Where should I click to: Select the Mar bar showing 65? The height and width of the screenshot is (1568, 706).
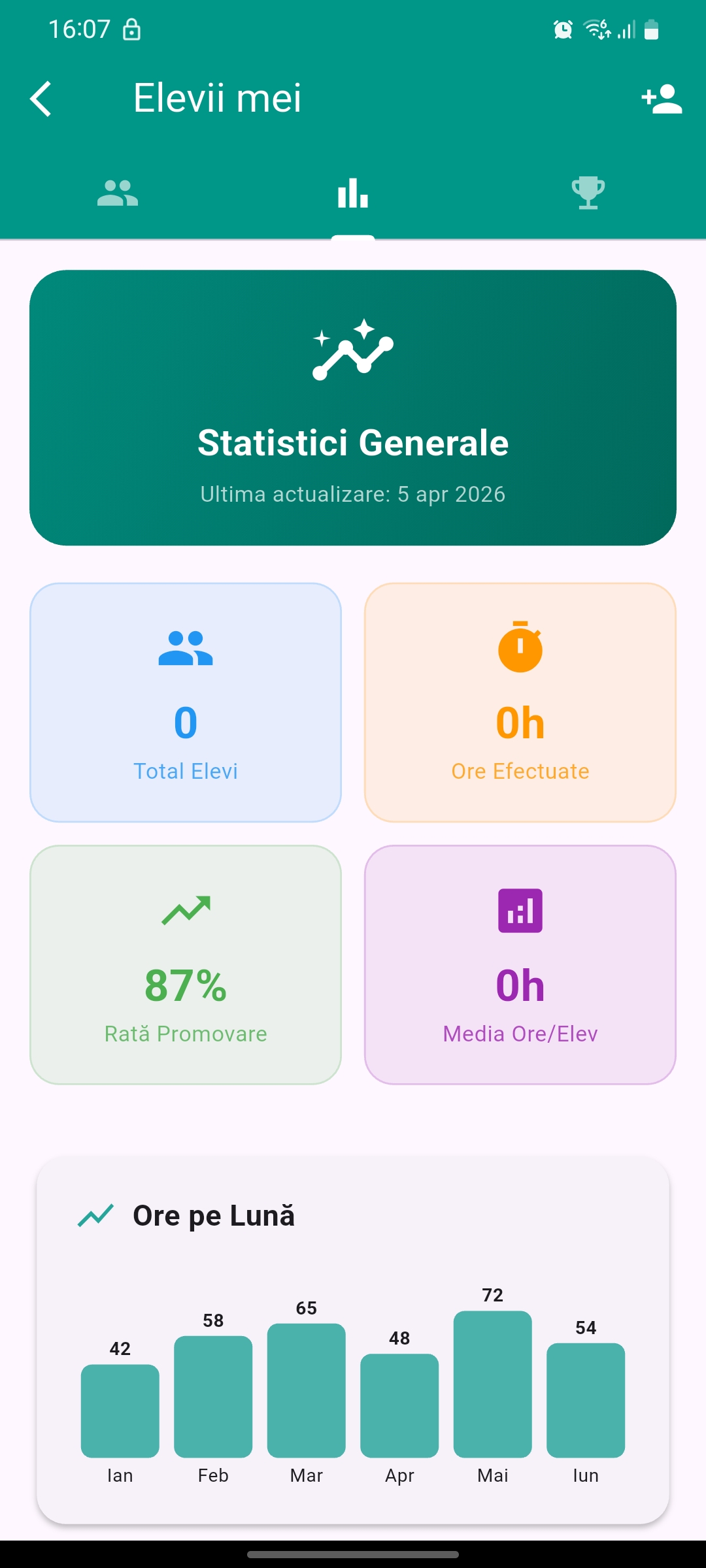[307, 1390]
